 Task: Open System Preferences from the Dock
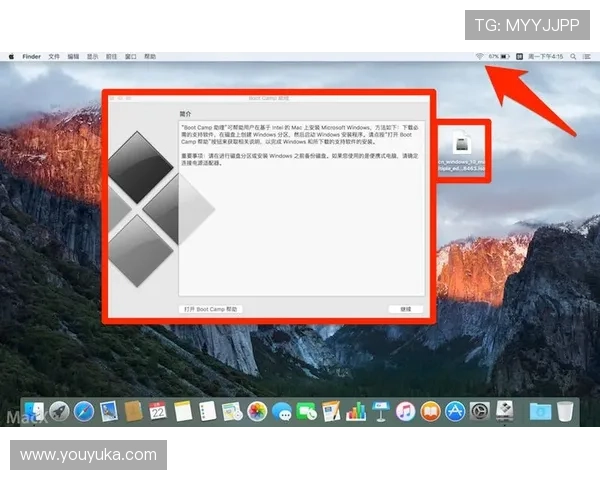pyautogui.click(x=480, y=411)
